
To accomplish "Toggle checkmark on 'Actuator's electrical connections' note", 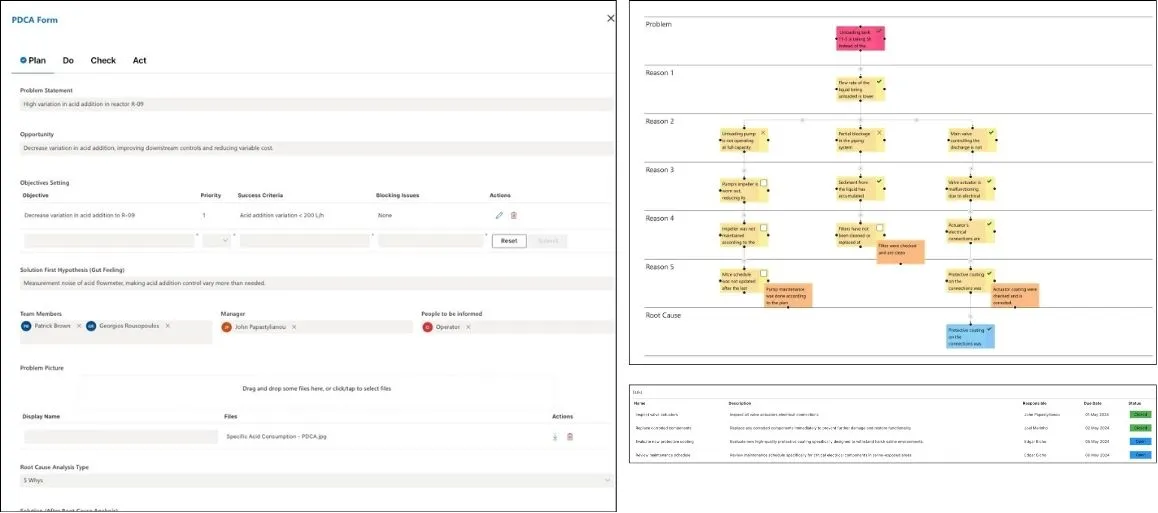I will coord(990,224).
